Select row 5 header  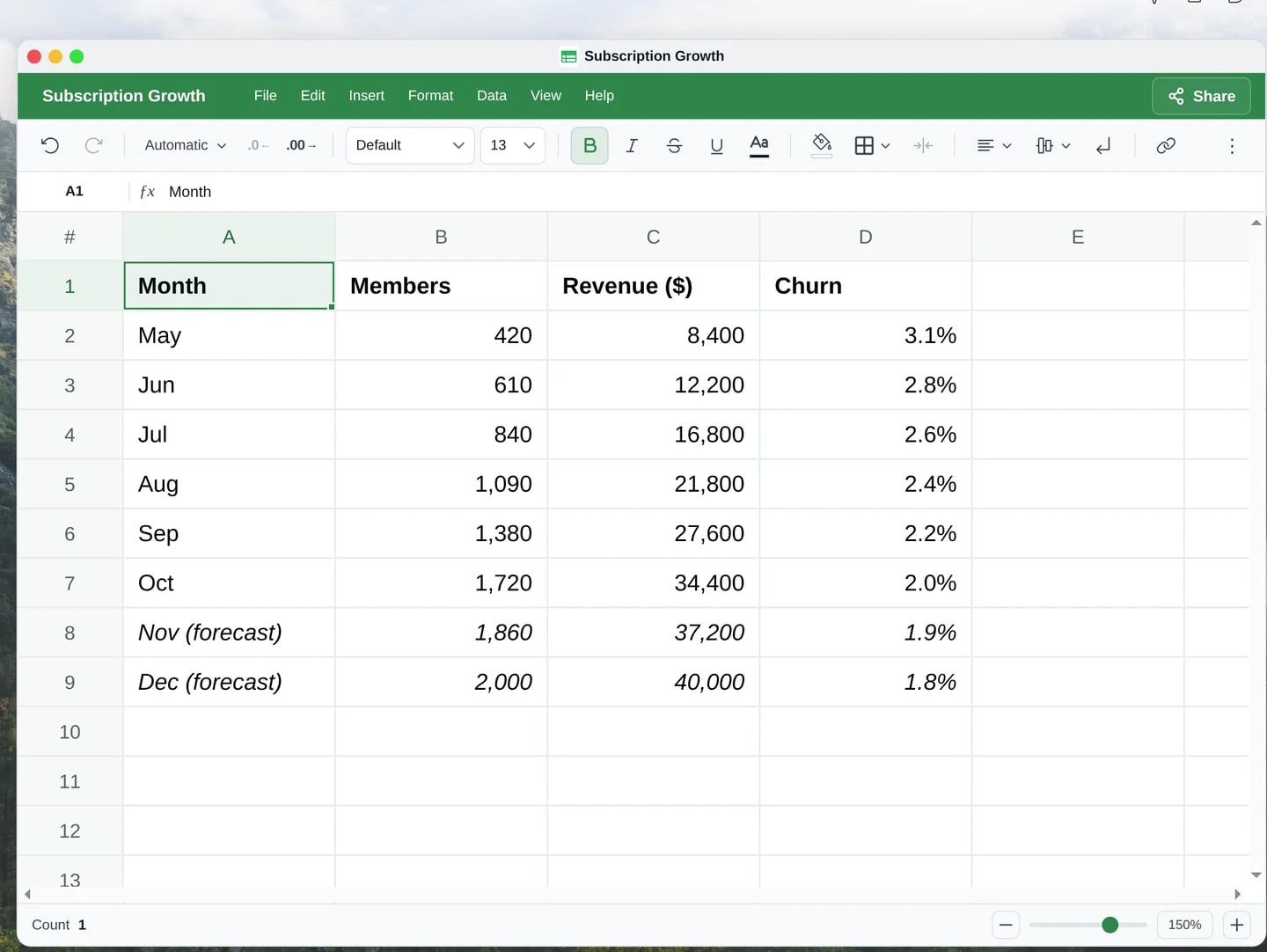click(x=70, y=484)
